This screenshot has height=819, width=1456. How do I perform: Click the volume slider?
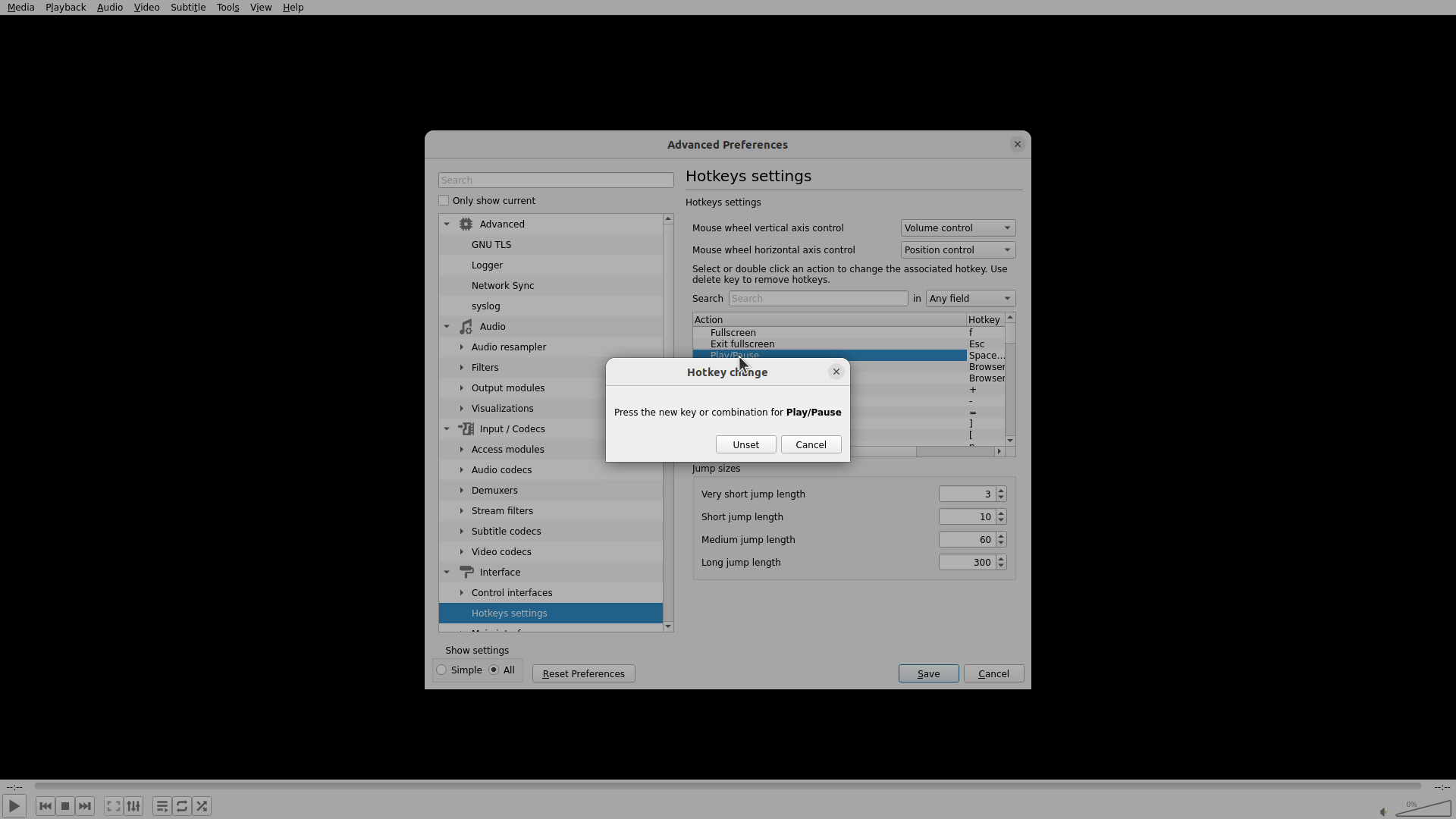tap(1423, 810)
